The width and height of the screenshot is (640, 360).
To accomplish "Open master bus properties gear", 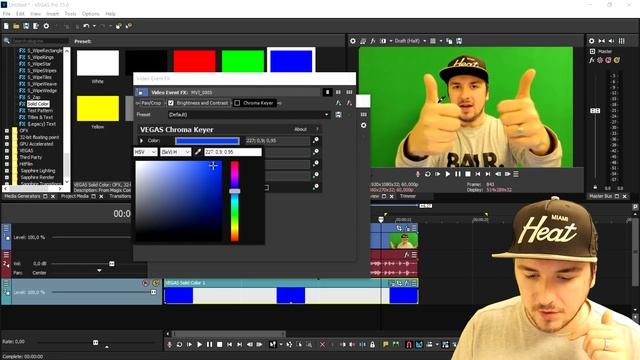I will pos(591,41).
